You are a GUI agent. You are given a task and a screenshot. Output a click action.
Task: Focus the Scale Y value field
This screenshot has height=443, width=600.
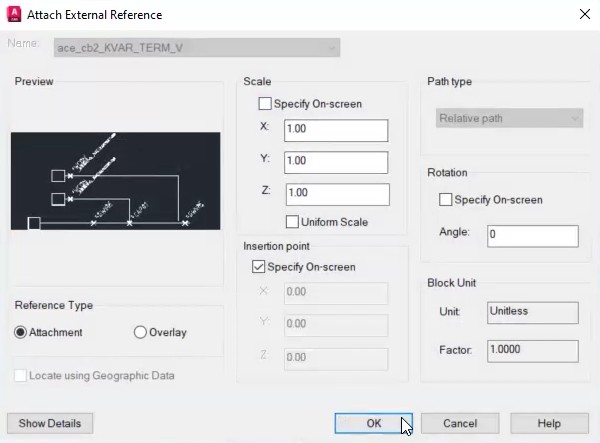(335, 162)
